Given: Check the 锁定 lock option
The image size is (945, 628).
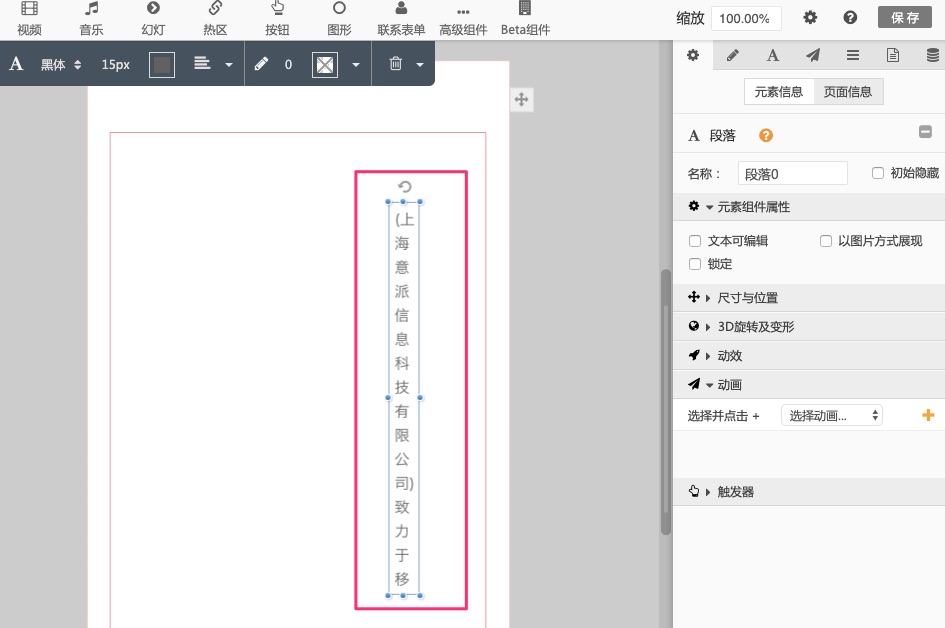Looking at the screenshot, I should (x=696, y=264).
